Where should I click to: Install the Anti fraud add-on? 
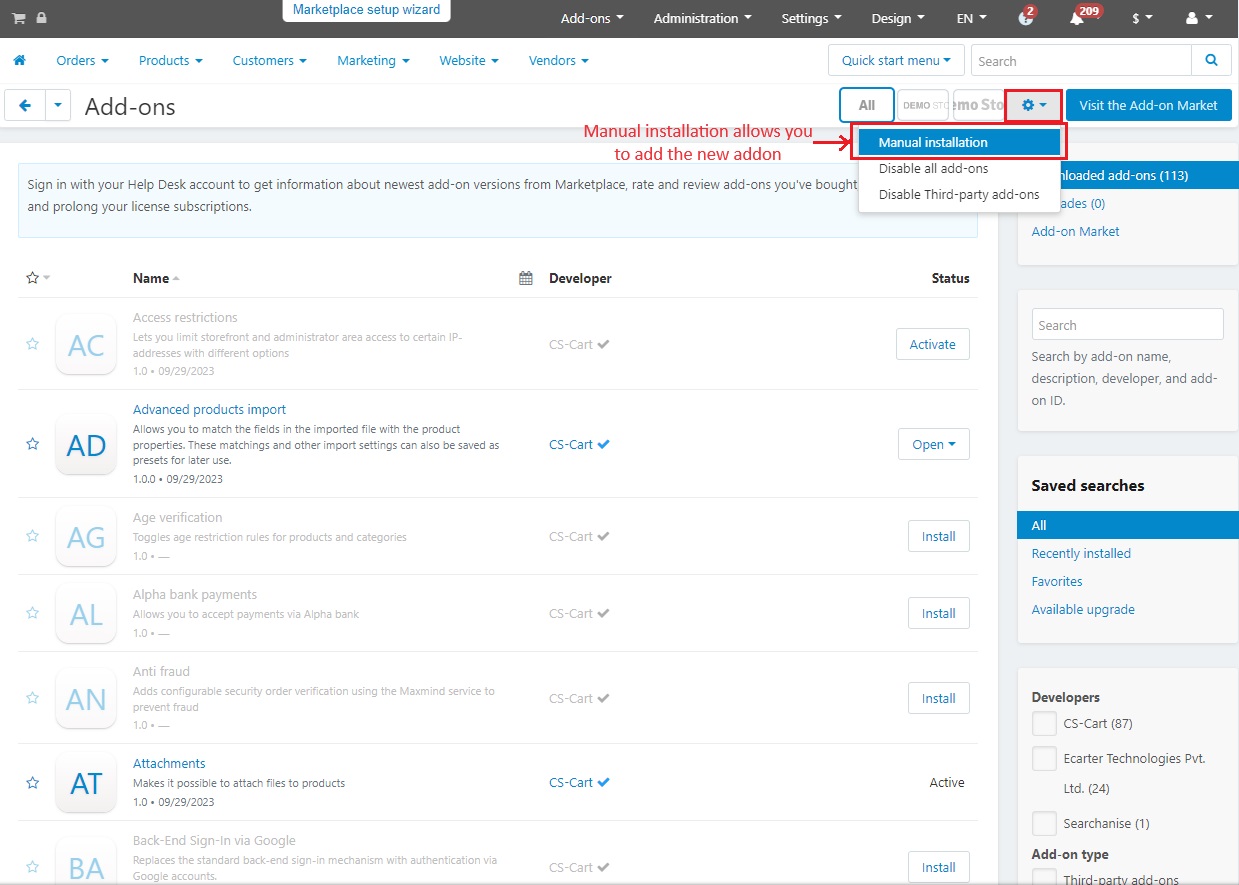click(x=938, y=698)
